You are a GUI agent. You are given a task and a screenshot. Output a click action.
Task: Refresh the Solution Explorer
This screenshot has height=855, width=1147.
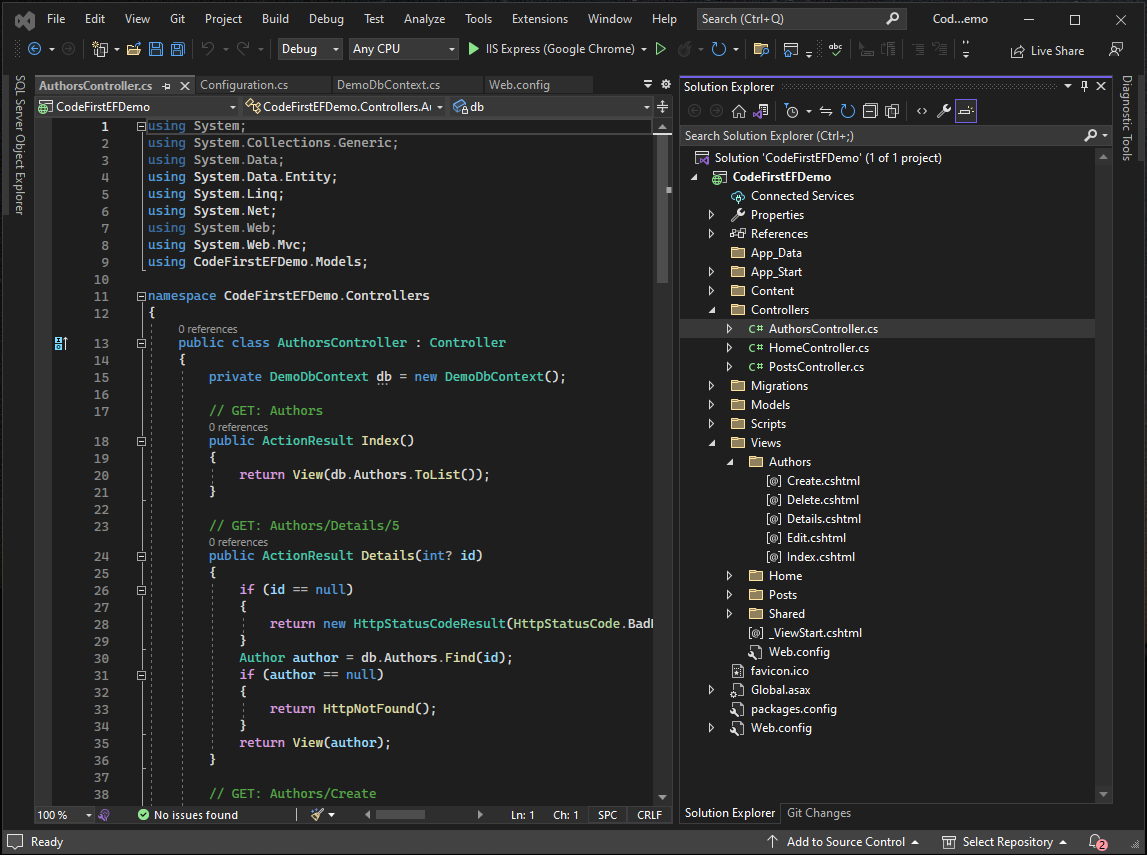(847, 111)
